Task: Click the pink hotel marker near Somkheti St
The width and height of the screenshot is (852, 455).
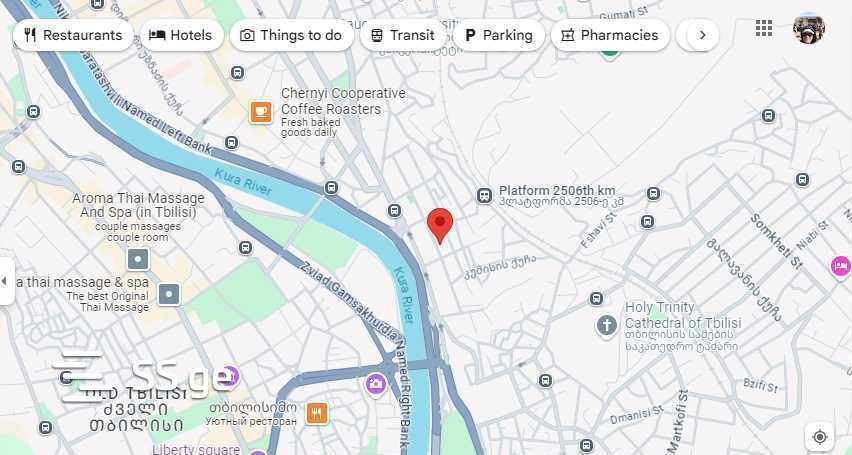Action: click(841, 266)
